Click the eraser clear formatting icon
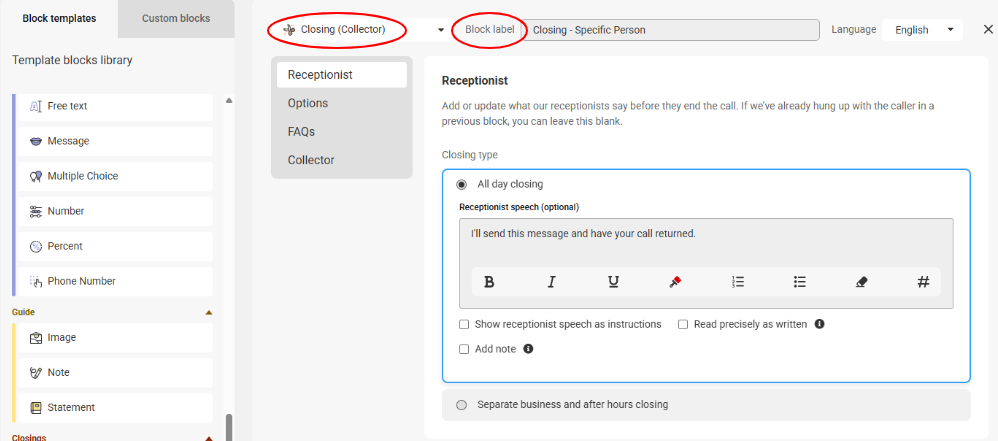998x441 pixels. (x=862, y=282)
